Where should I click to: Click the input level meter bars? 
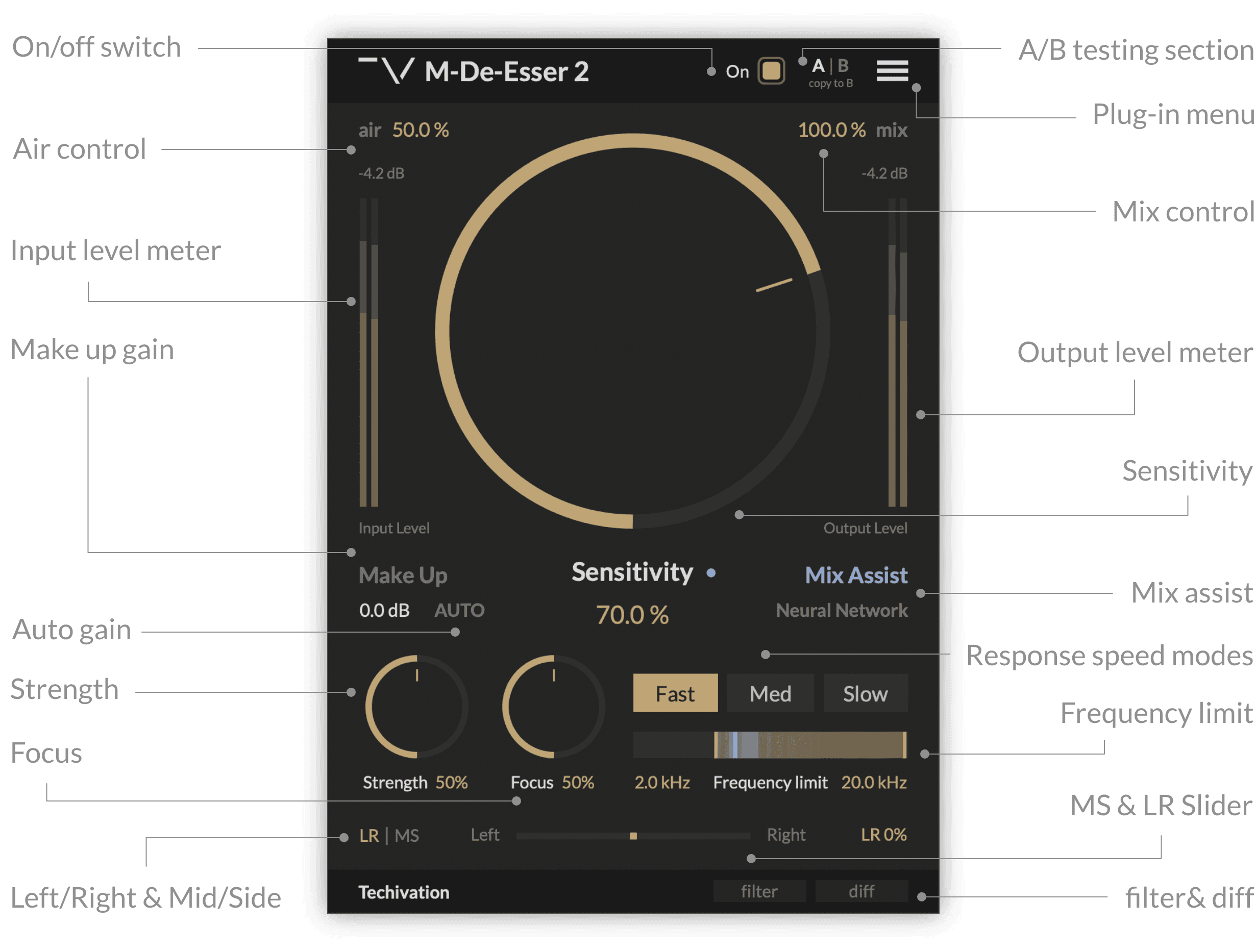tap(368, 352)
